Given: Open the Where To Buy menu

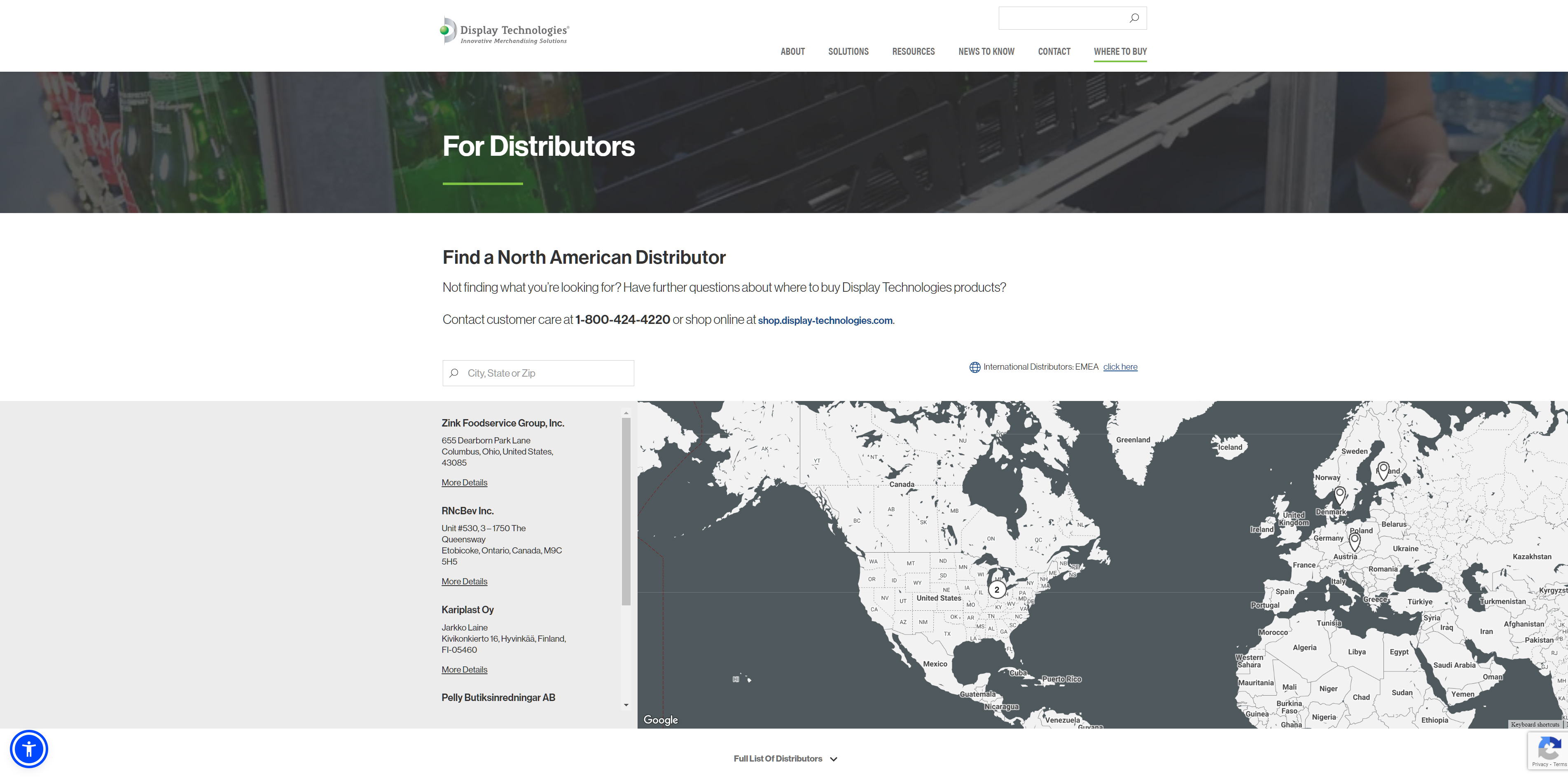Looking at the screenshot, I should pyautogui.click(x=1120, y=52).
